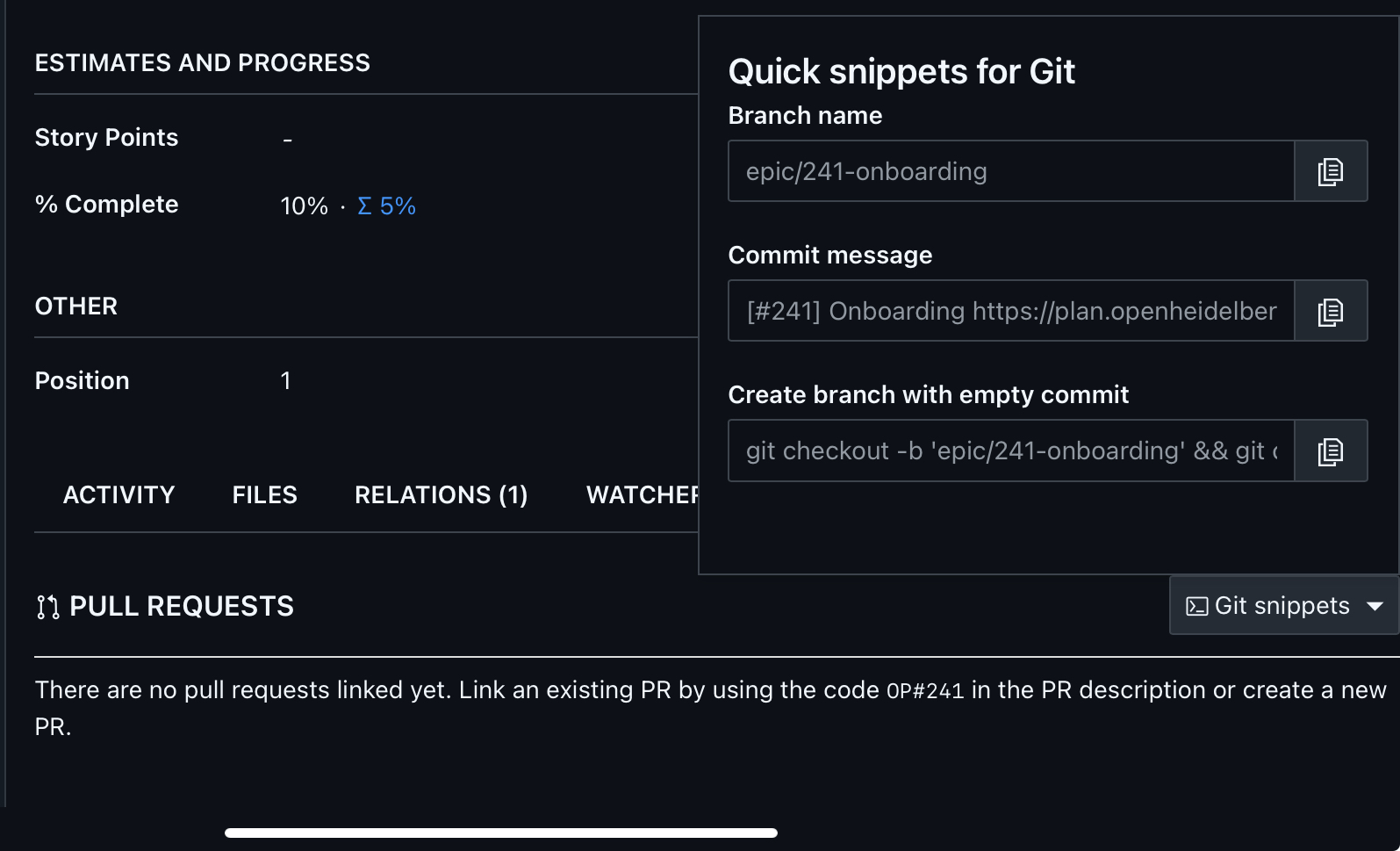Screen dimensions: 1400x851
Task: Switch to the Watchers tab
Action: pos(642,495)
